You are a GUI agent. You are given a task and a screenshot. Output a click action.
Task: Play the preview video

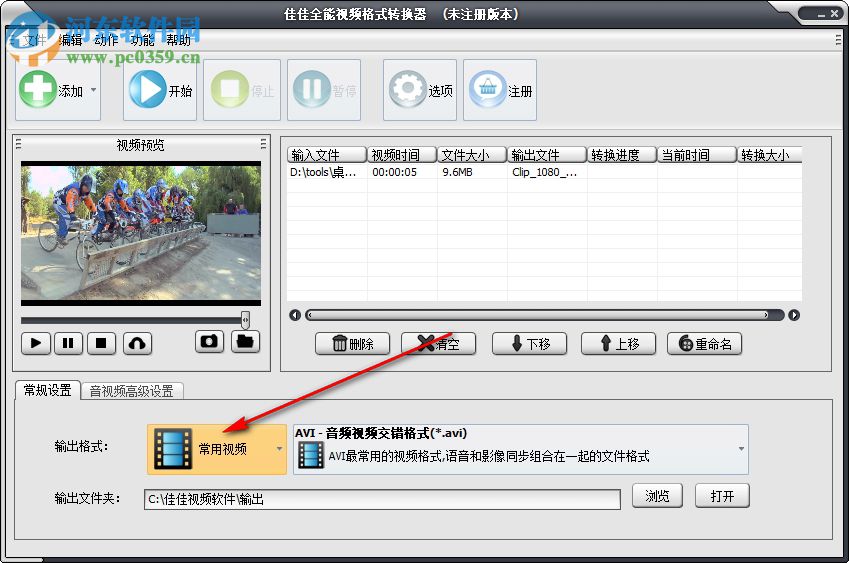36,343
